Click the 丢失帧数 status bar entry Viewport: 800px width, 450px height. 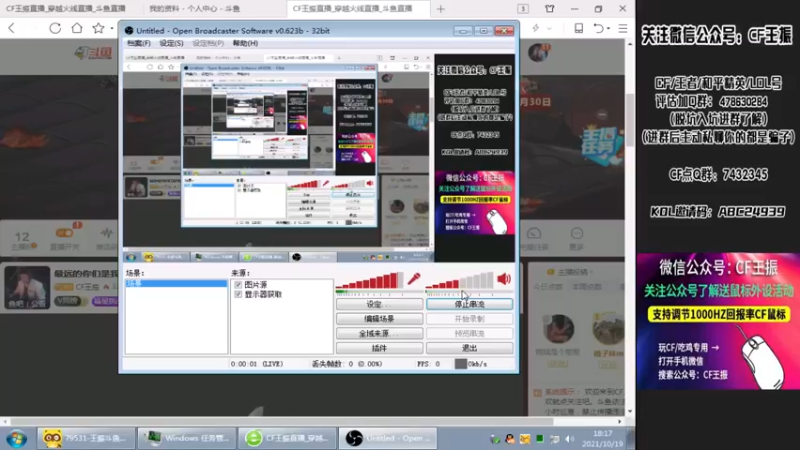coord(346,364)
